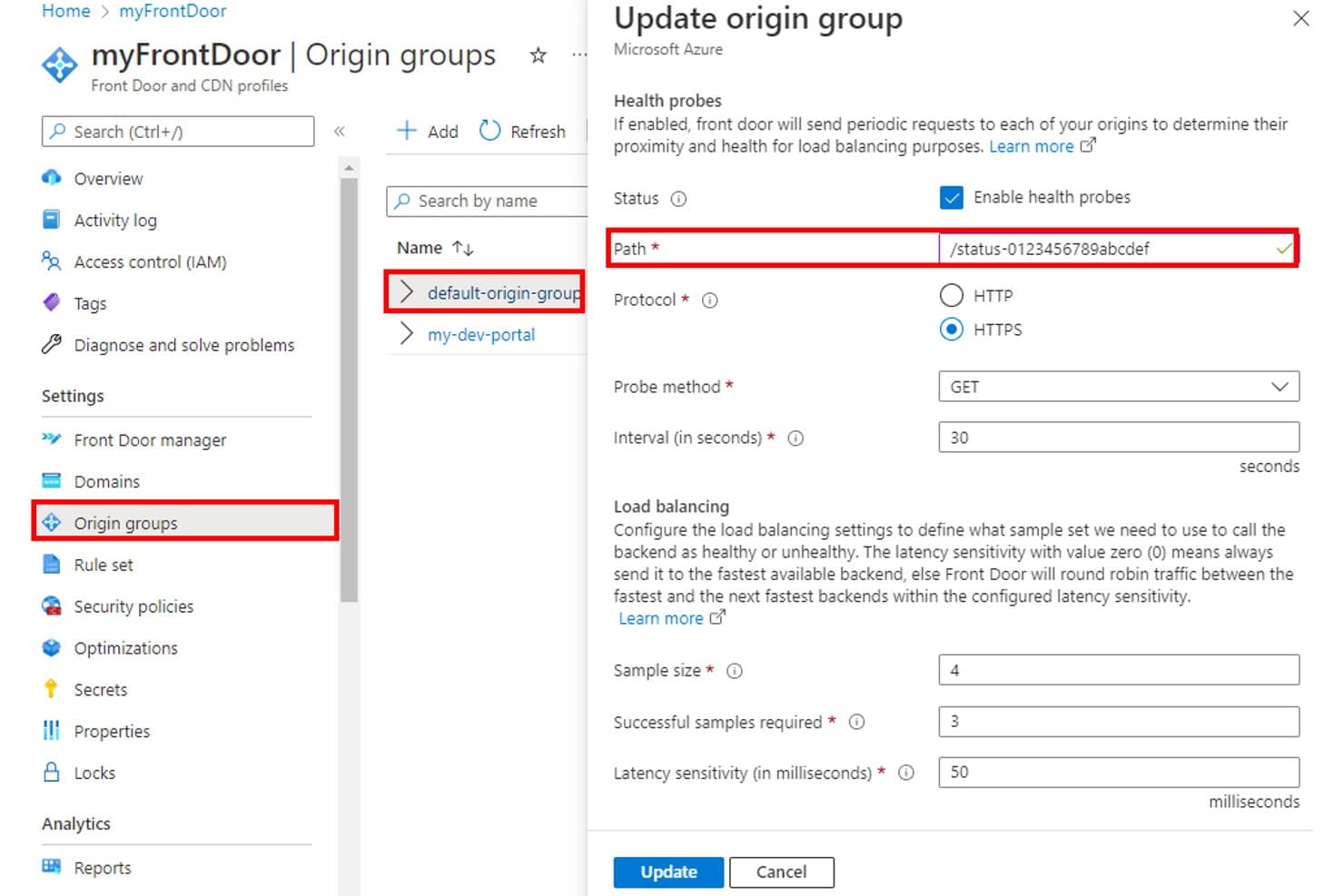Click the myFrontDoor Front Door resource icon
Viewport: 1344px width, 896px height.
pos(60,65)
